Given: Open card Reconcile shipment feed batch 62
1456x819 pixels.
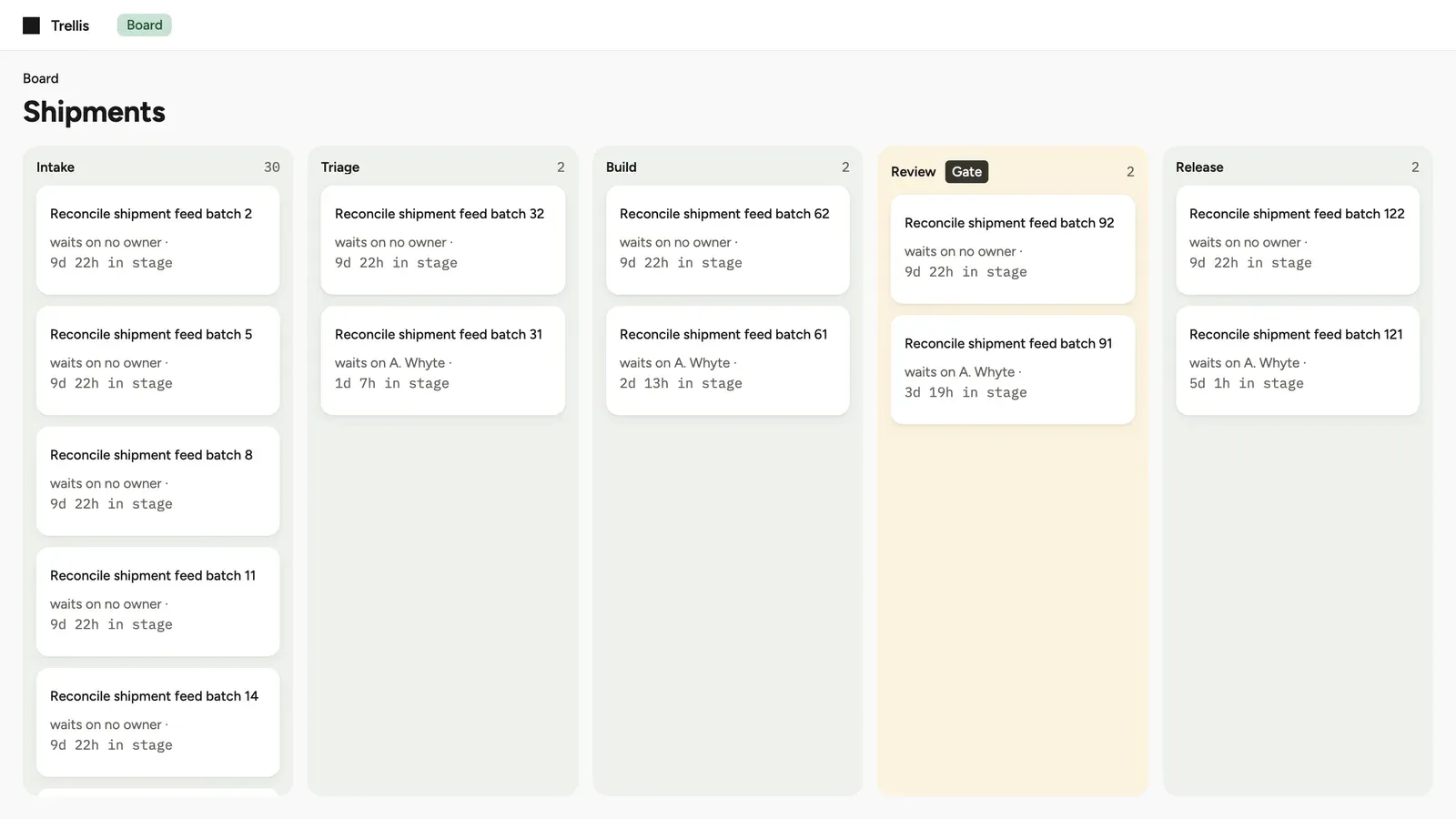Looking at the screenshot, I should click(x=728, y=240).
